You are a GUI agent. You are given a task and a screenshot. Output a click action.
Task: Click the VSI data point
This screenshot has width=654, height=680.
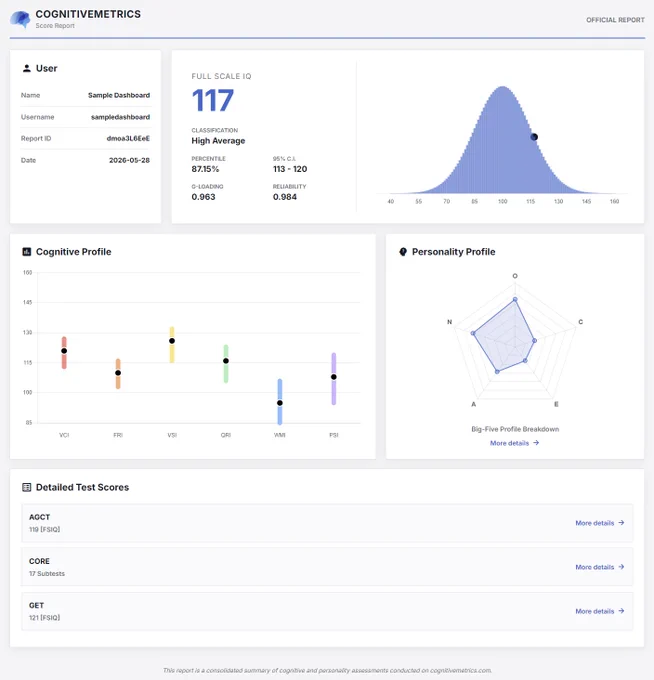pyautogui.click(x=172, y=341)
